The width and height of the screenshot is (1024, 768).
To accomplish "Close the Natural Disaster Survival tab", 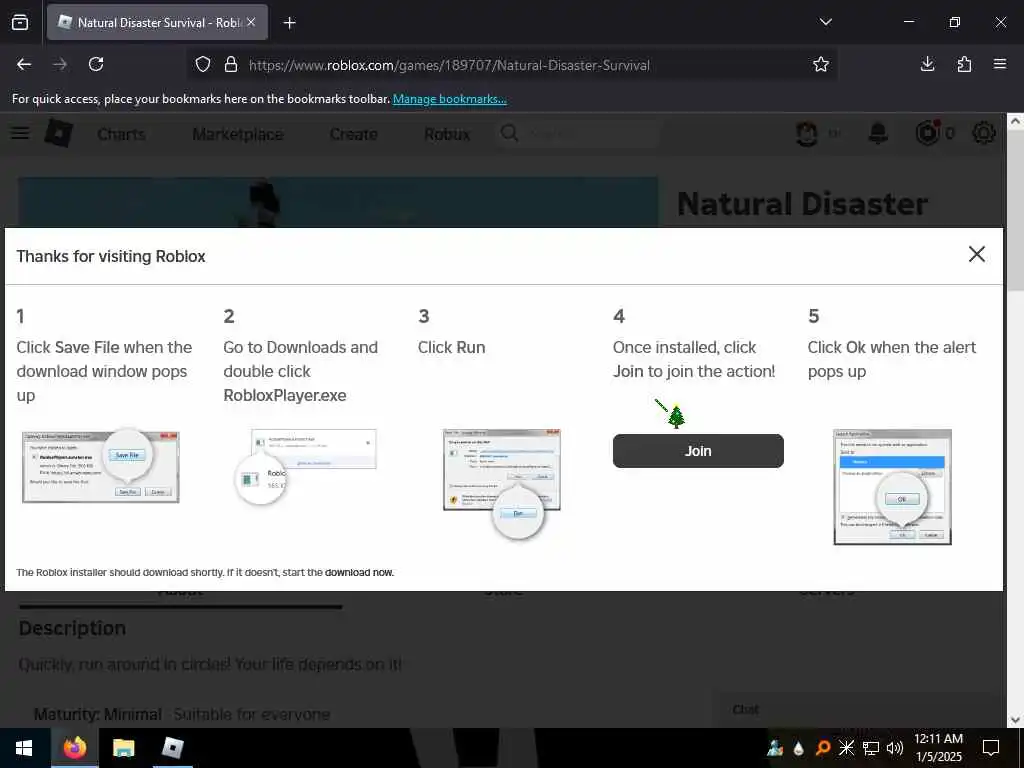I will point(251,22).
